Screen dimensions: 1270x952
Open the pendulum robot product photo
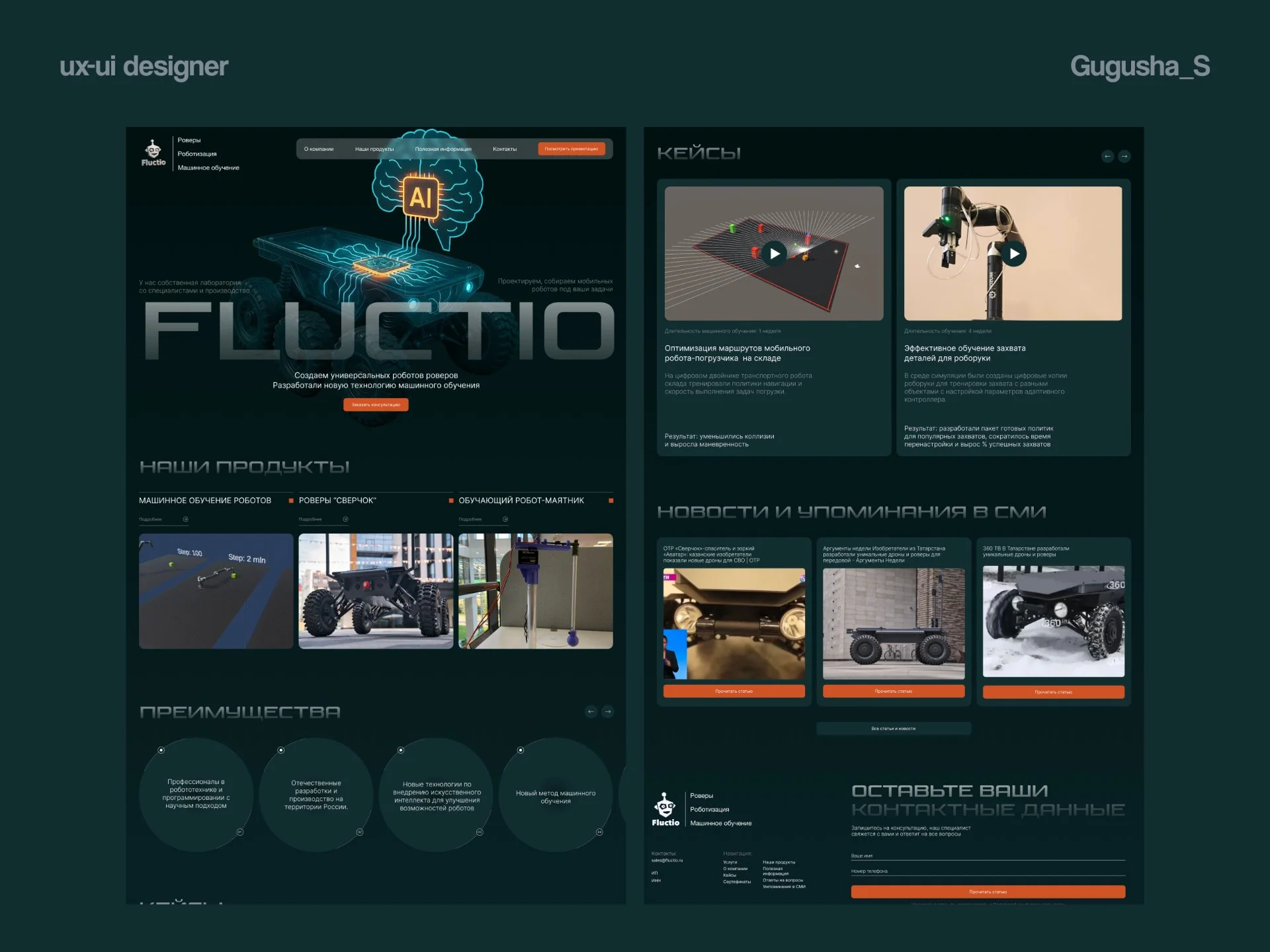[x=536, y=591]
